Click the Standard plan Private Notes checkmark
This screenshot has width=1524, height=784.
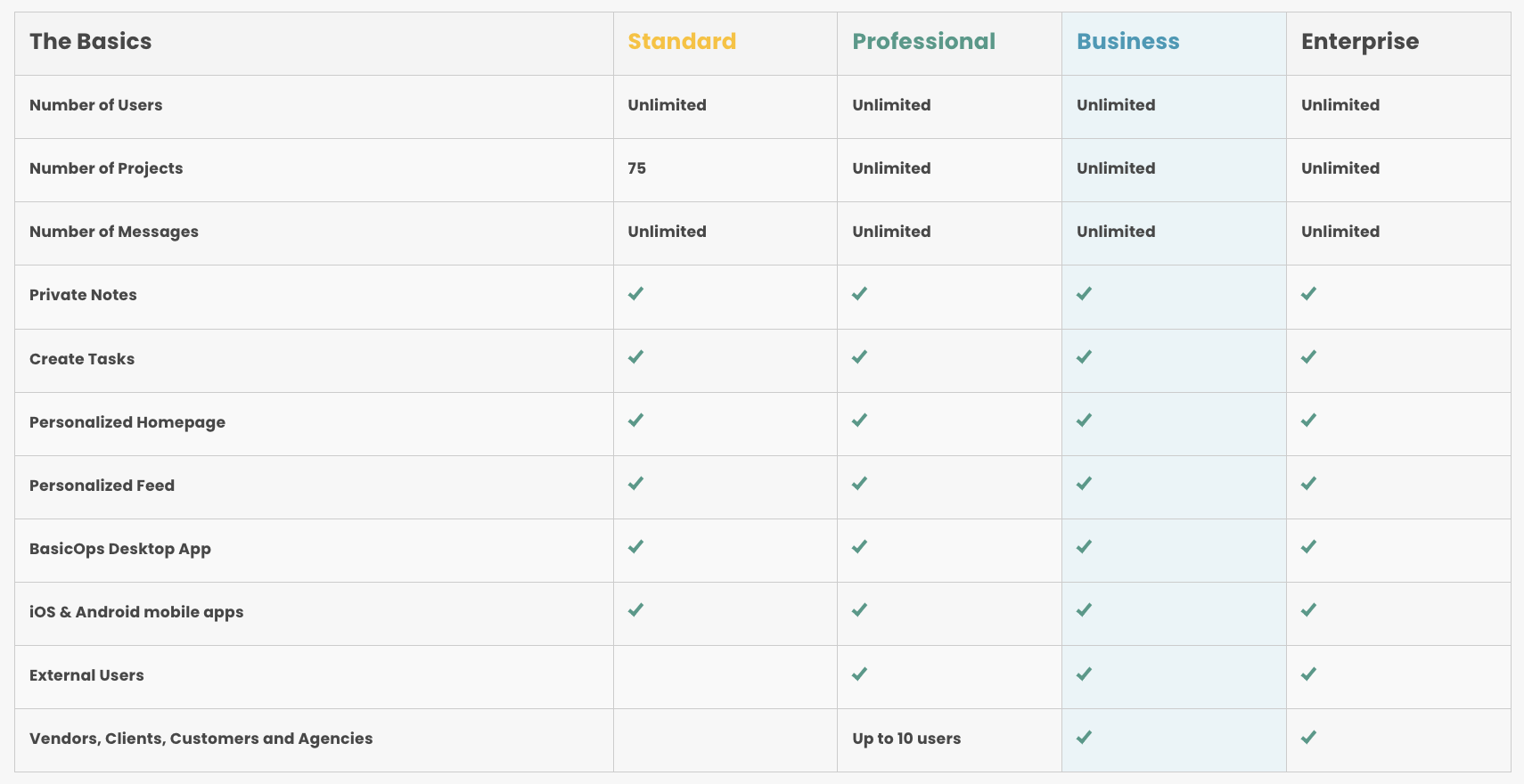[x=635, y=294]
